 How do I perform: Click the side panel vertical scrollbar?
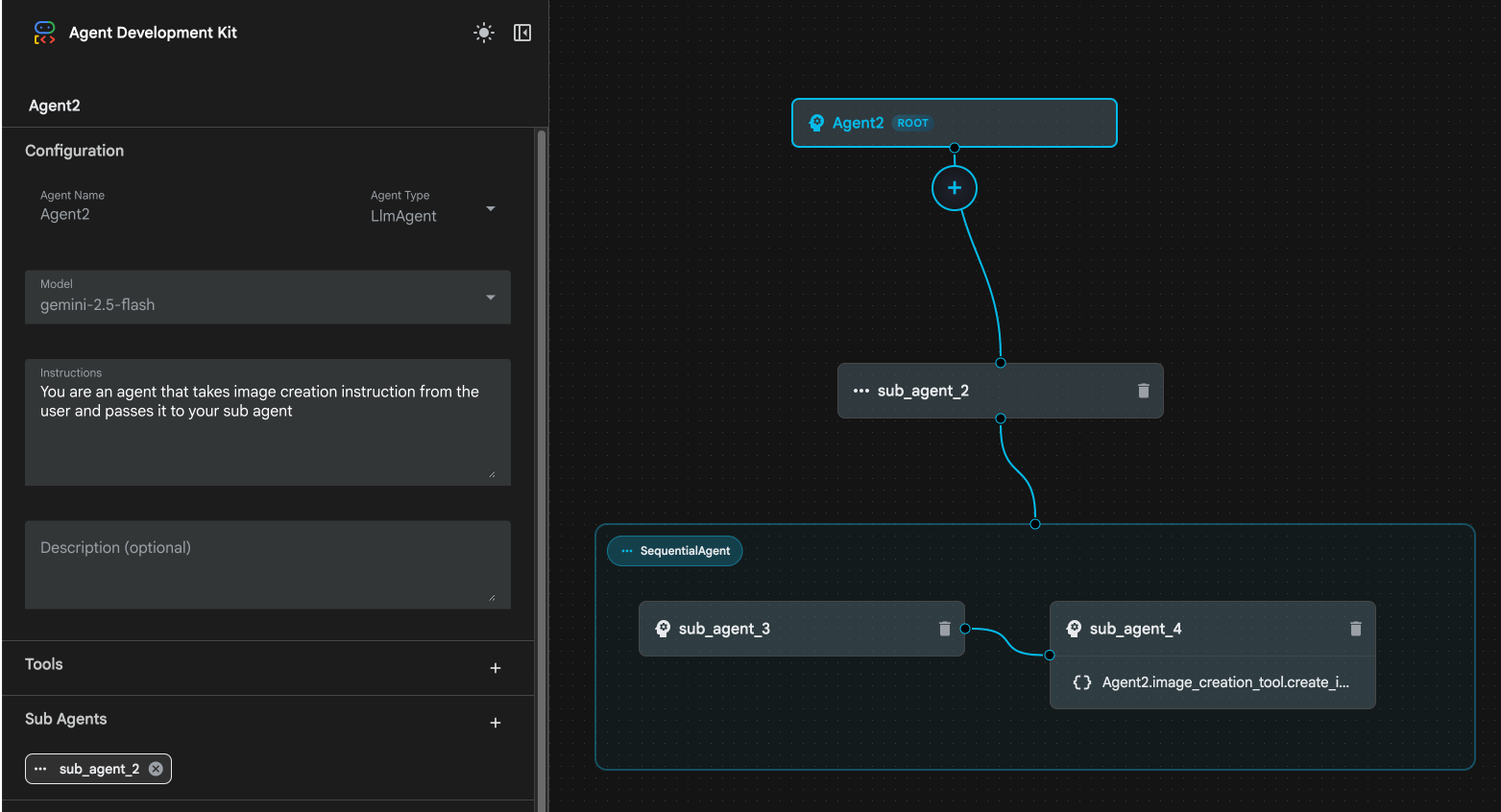pyautogui.click(x=542, y=461)
